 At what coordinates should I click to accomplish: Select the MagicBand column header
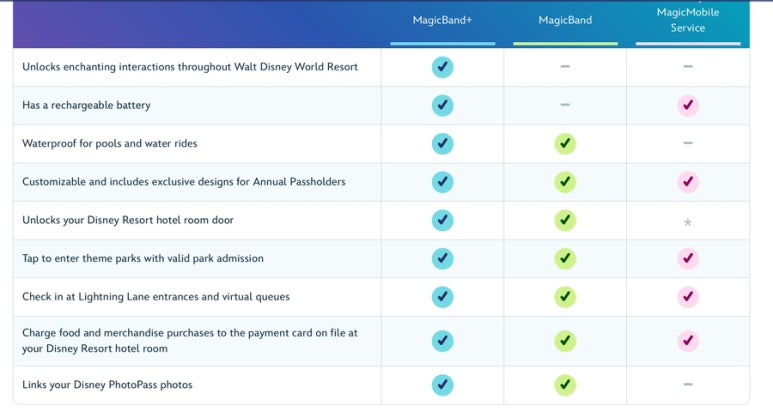point(565,20)
